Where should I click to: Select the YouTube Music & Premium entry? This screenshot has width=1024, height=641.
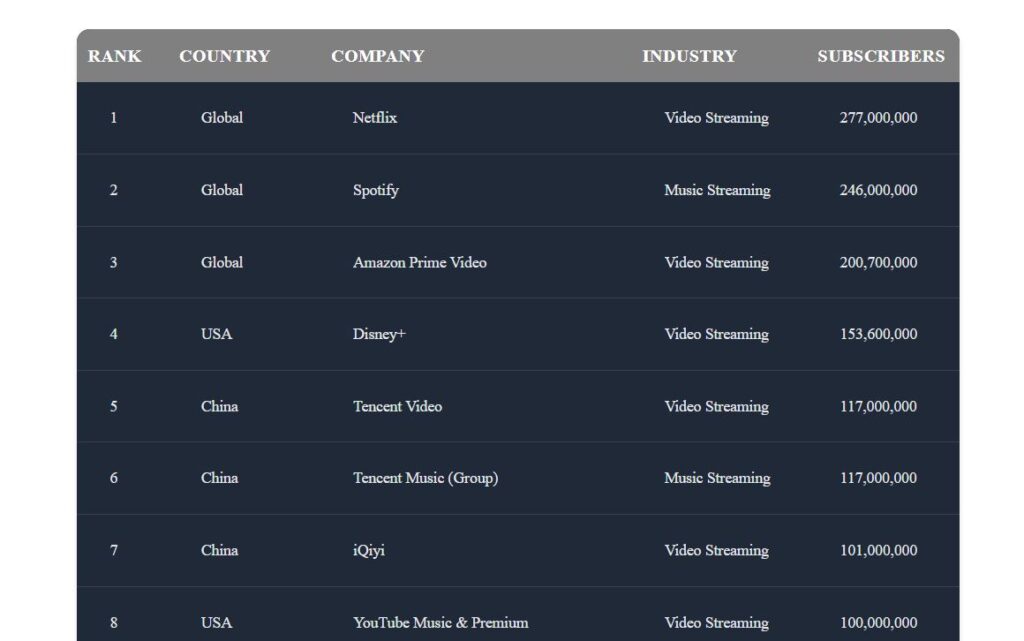point(441,622)
